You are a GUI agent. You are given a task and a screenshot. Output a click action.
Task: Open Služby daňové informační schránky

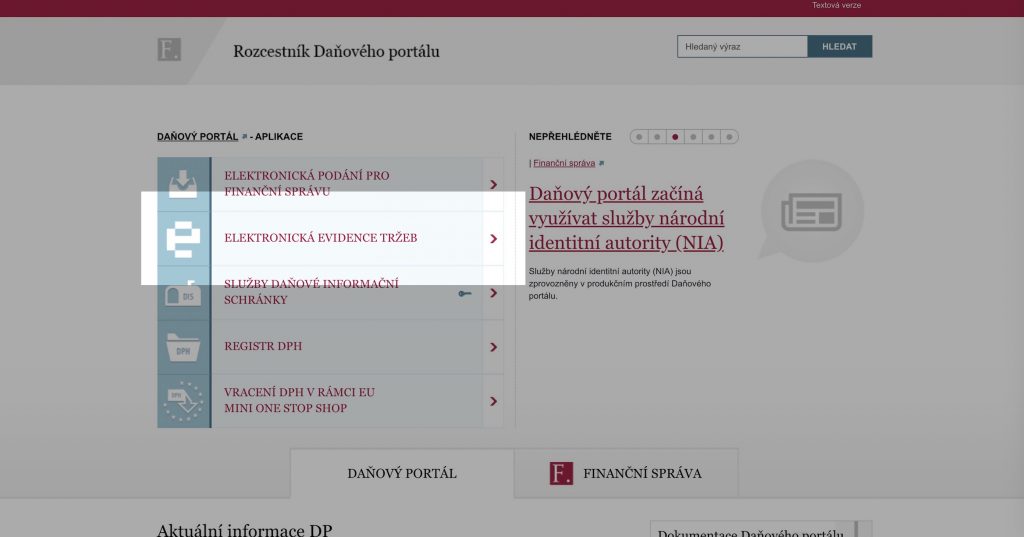point(330,293)
